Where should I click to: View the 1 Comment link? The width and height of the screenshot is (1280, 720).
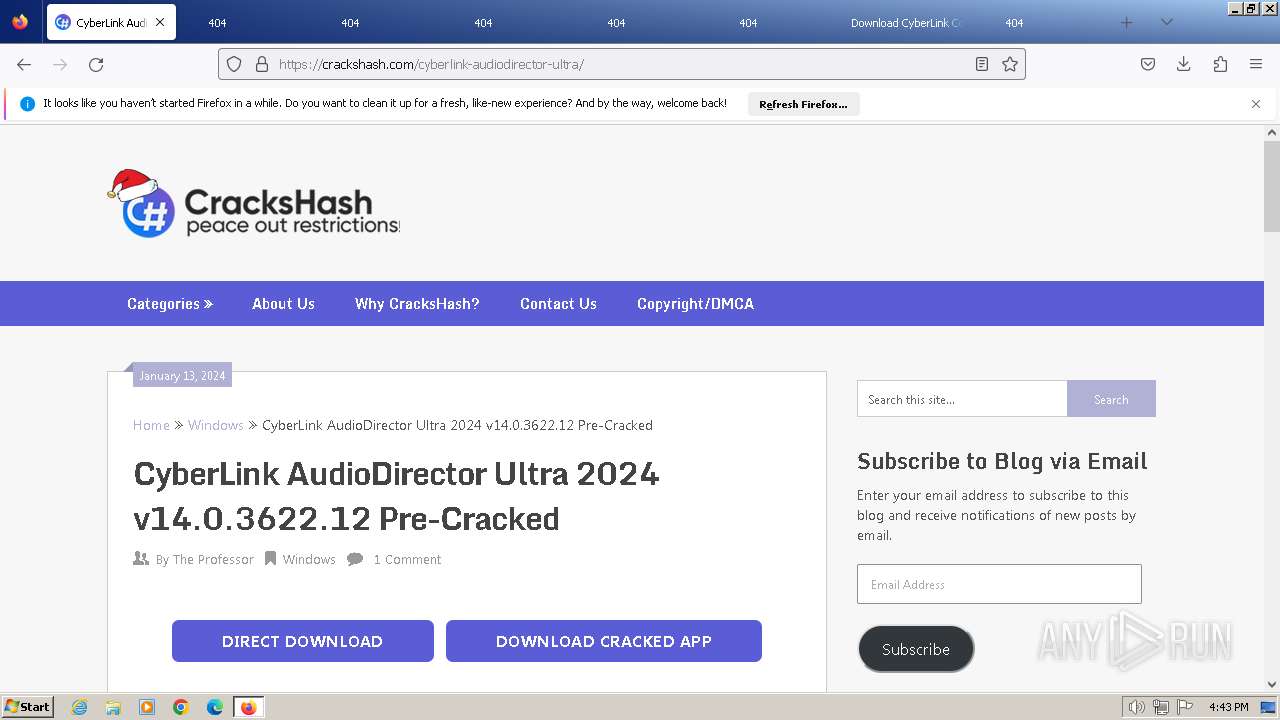click(x=407, y=559)
